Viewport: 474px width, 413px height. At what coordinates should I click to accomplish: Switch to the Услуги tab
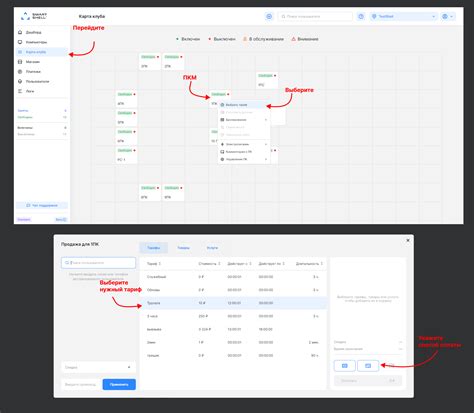pos(212,248)
